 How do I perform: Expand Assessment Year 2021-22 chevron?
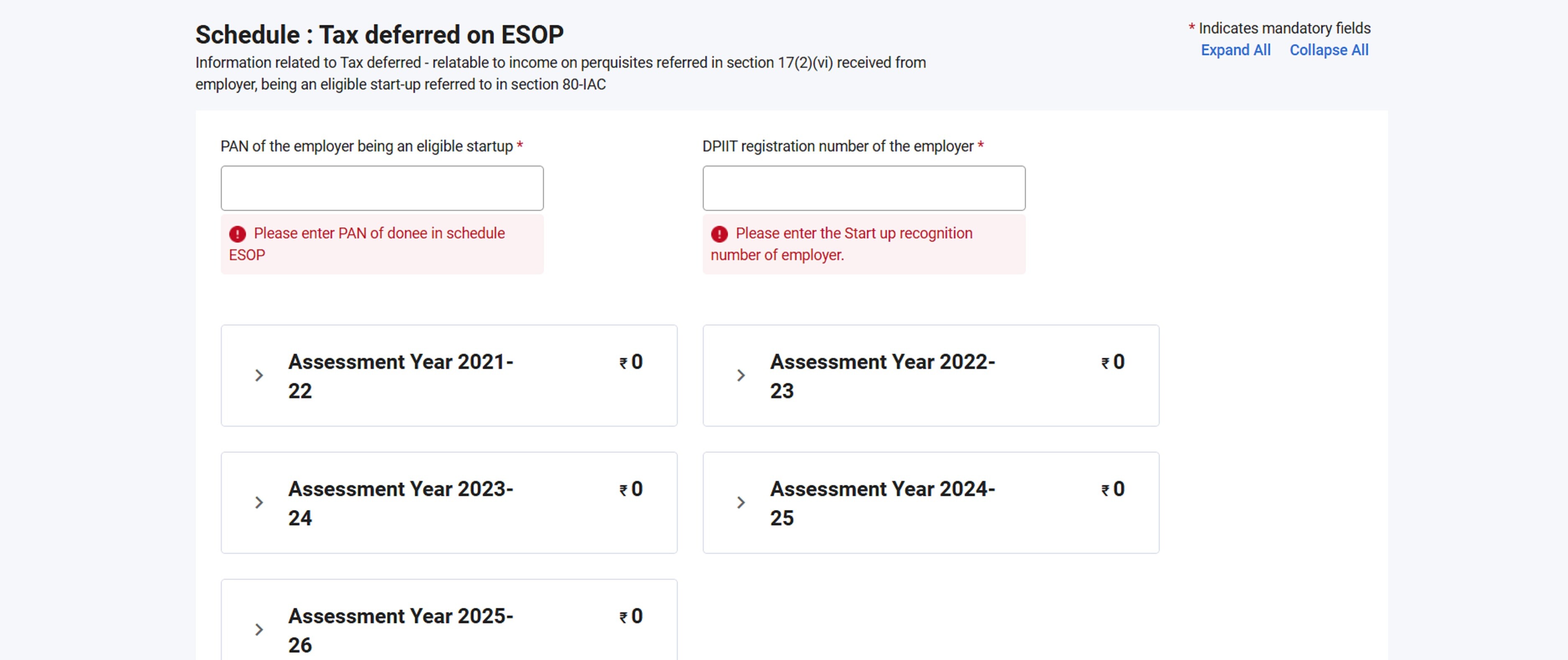click(x=259, y=375)
